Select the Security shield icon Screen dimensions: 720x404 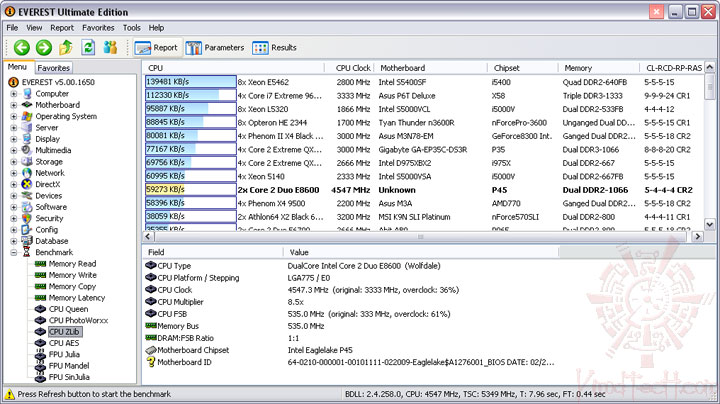(x=27, y=219)
